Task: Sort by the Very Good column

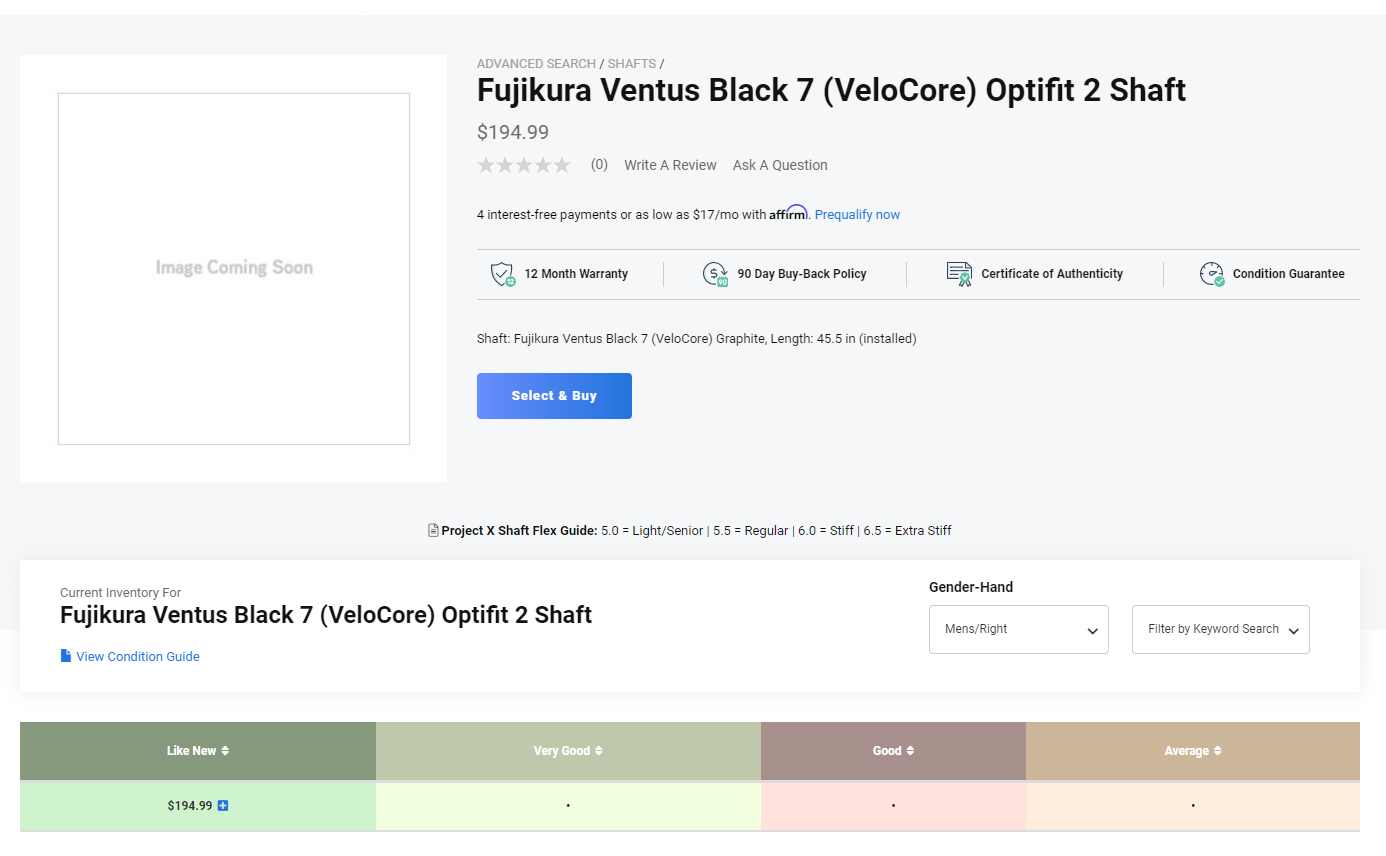Action: (568, 751)
